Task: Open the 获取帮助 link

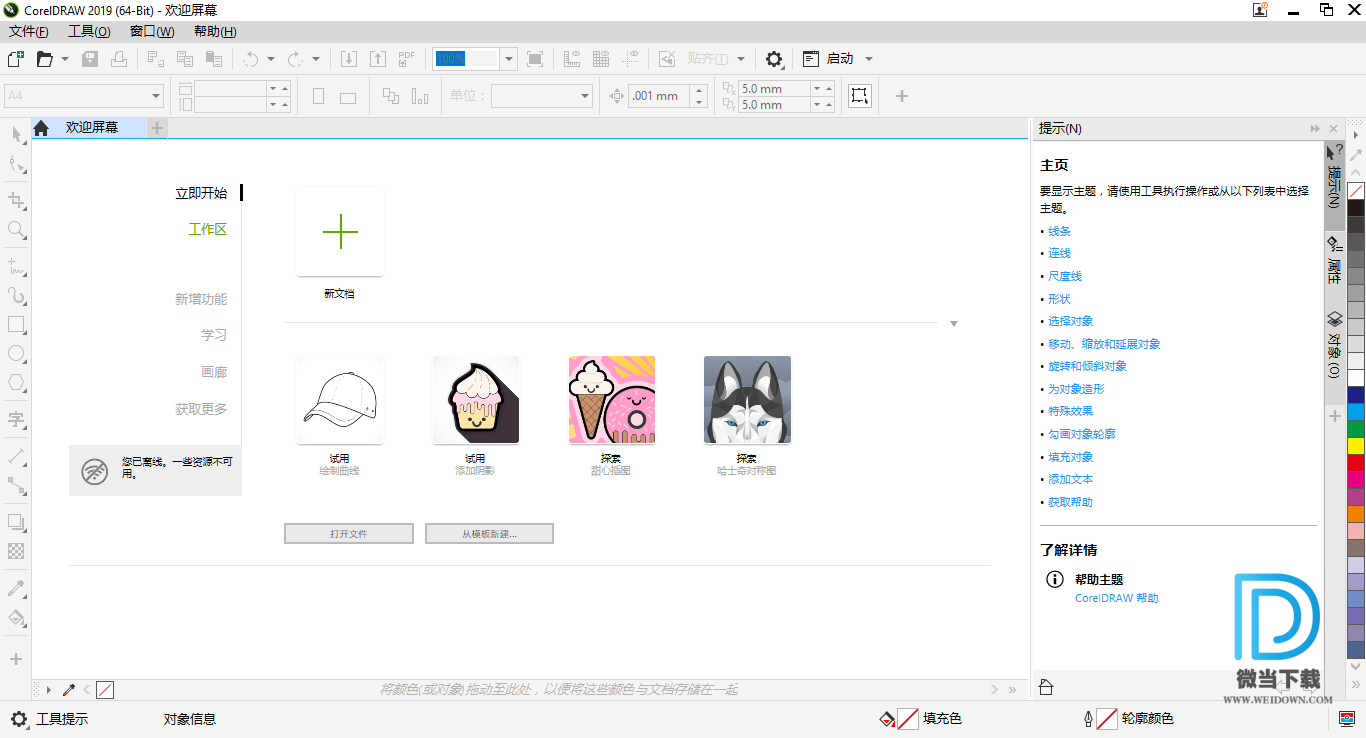Action: tap(1070, 502)
